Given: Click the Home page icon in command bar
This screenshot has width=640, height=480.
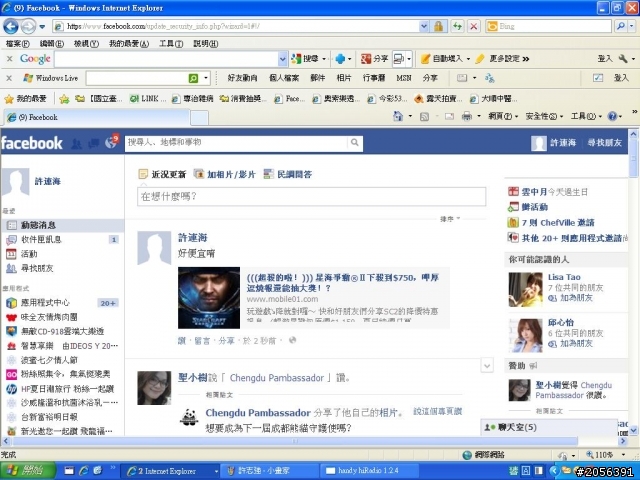Looking at the screenshot, I should coord(398,116).
